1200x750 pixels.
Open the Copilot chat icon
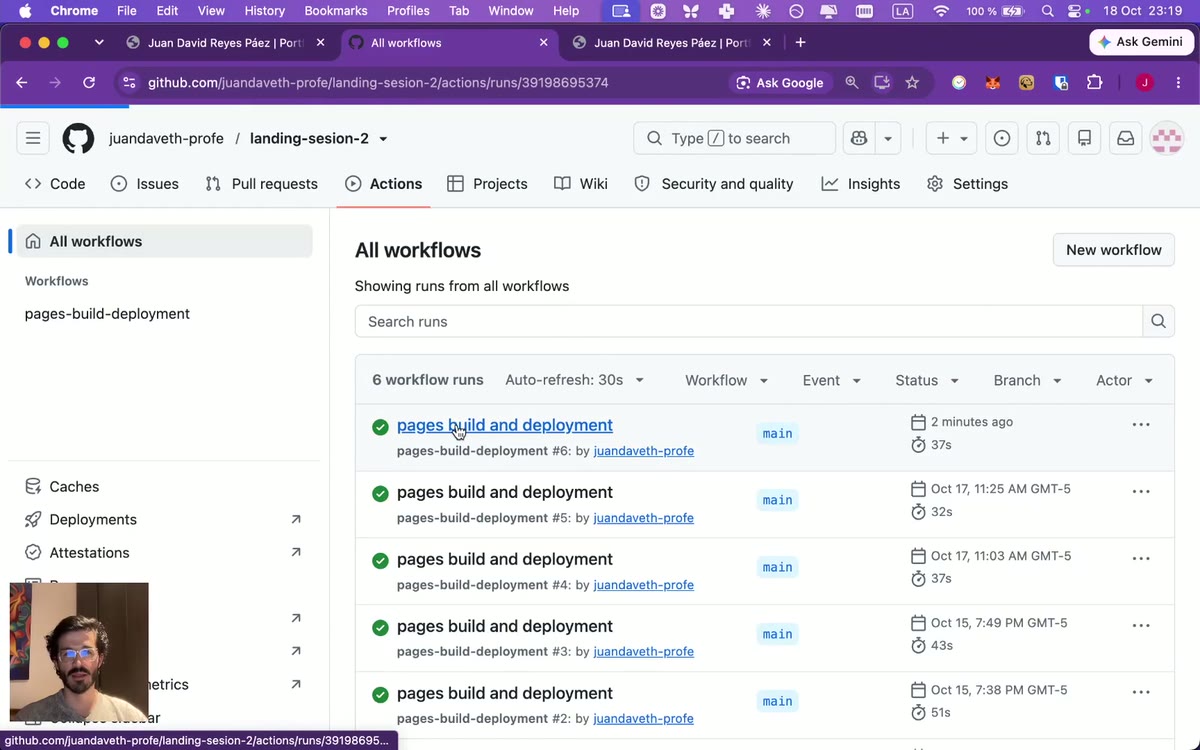859,138
